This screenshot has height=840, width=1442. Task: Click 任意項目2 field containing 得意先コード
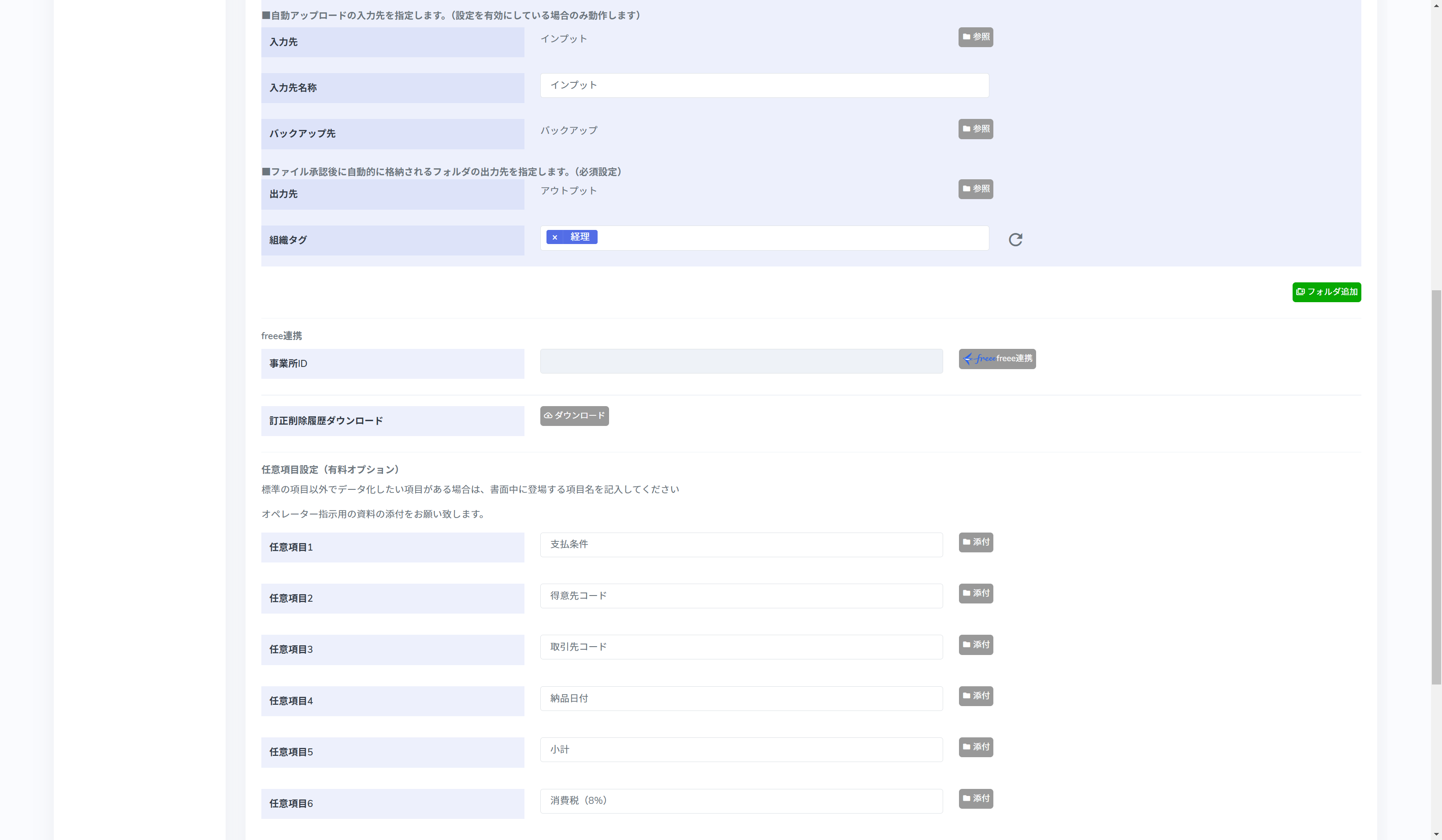click(x=741, y=596)
